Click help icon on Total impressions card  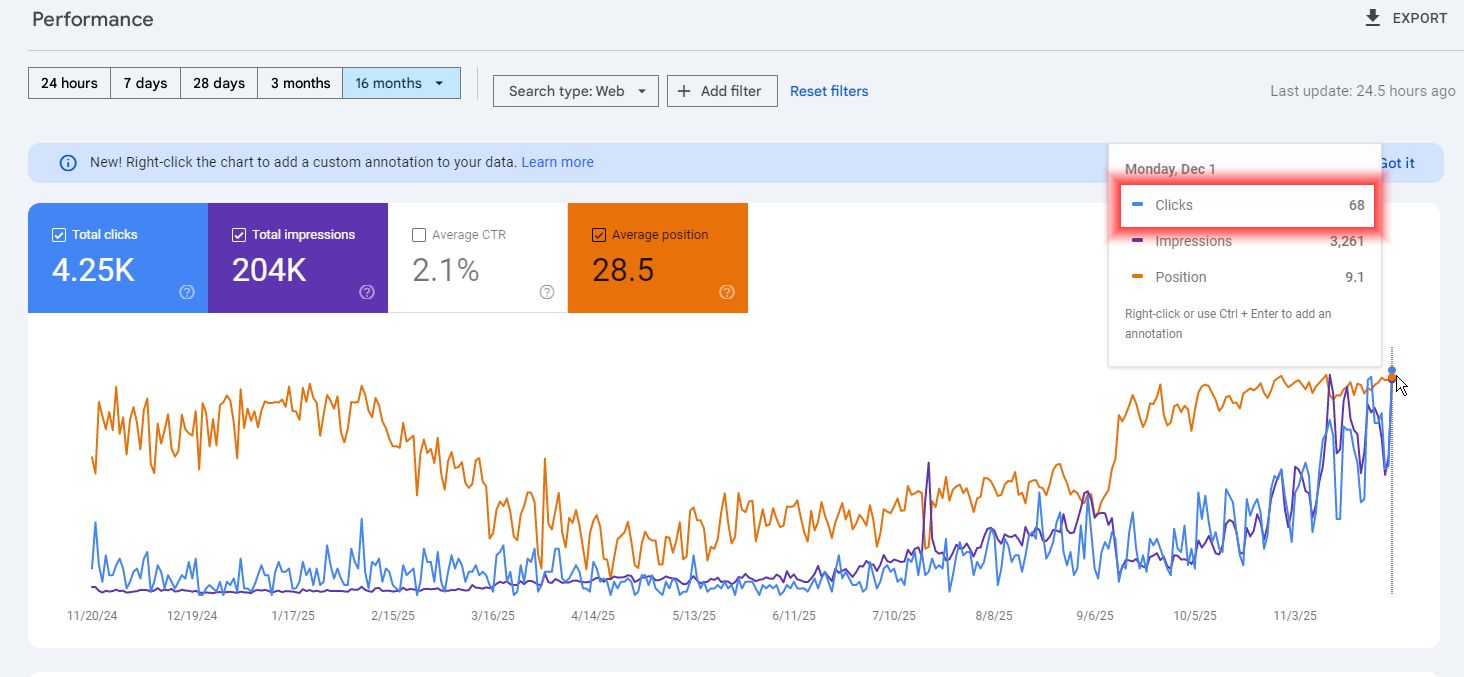coord(367,292)
